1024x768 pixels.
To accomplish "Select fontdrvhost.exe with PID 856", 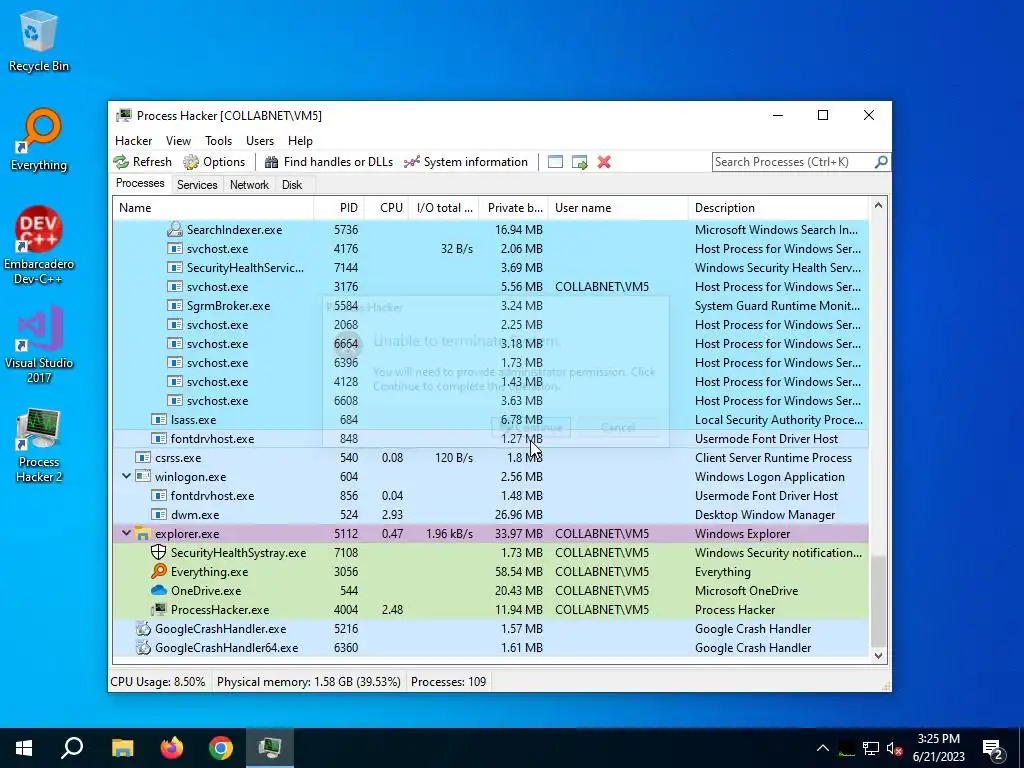I will tap(491, 496).
